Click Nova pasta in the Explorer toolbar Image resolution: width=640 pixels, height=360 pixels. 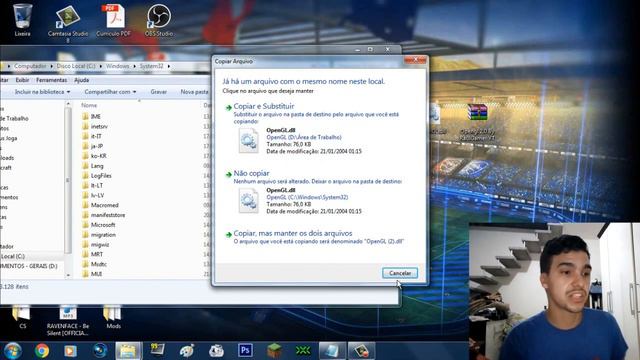click(194, 92)
